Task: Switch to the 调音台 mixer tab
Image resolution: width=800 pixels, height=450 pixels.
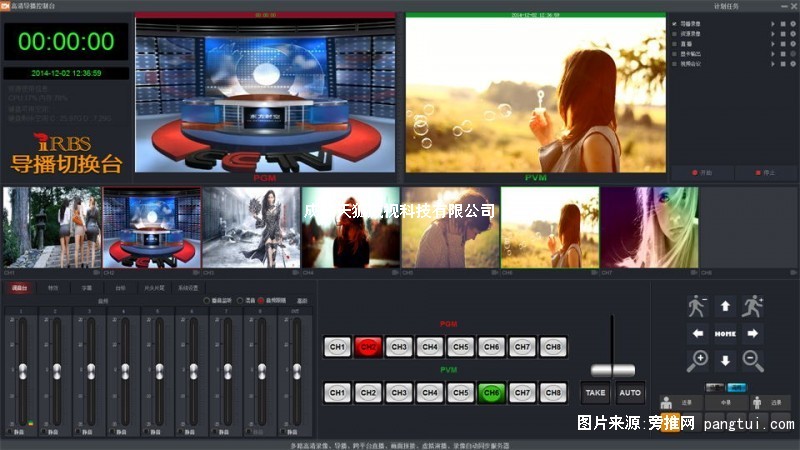Action: click(19, 288)
